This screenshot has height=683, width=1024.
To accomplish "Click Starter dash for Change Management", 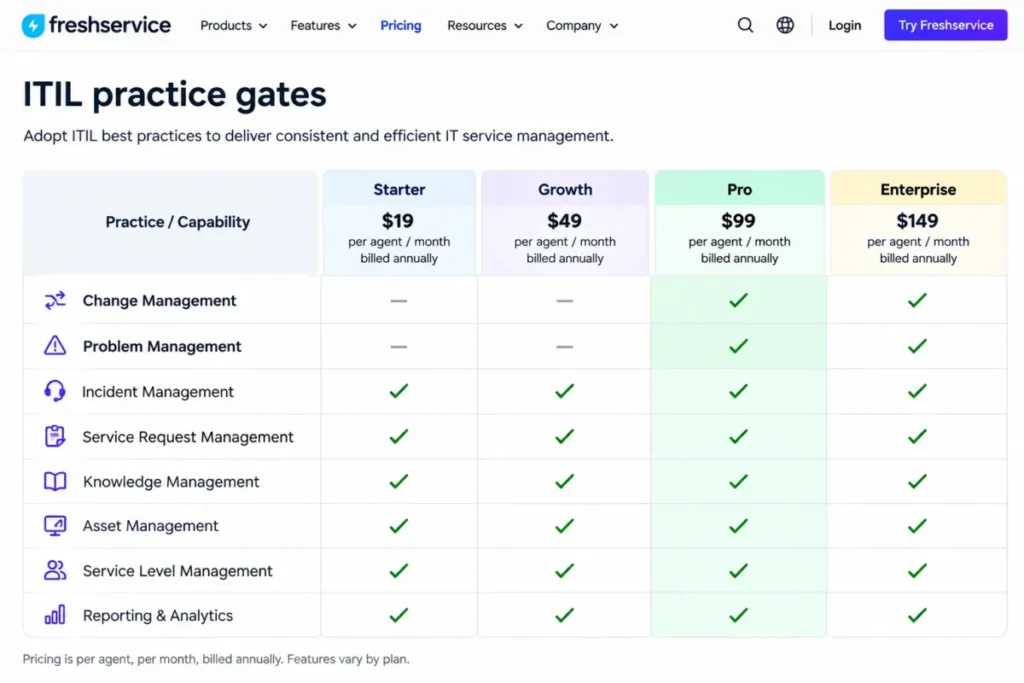I will (399, 301).
